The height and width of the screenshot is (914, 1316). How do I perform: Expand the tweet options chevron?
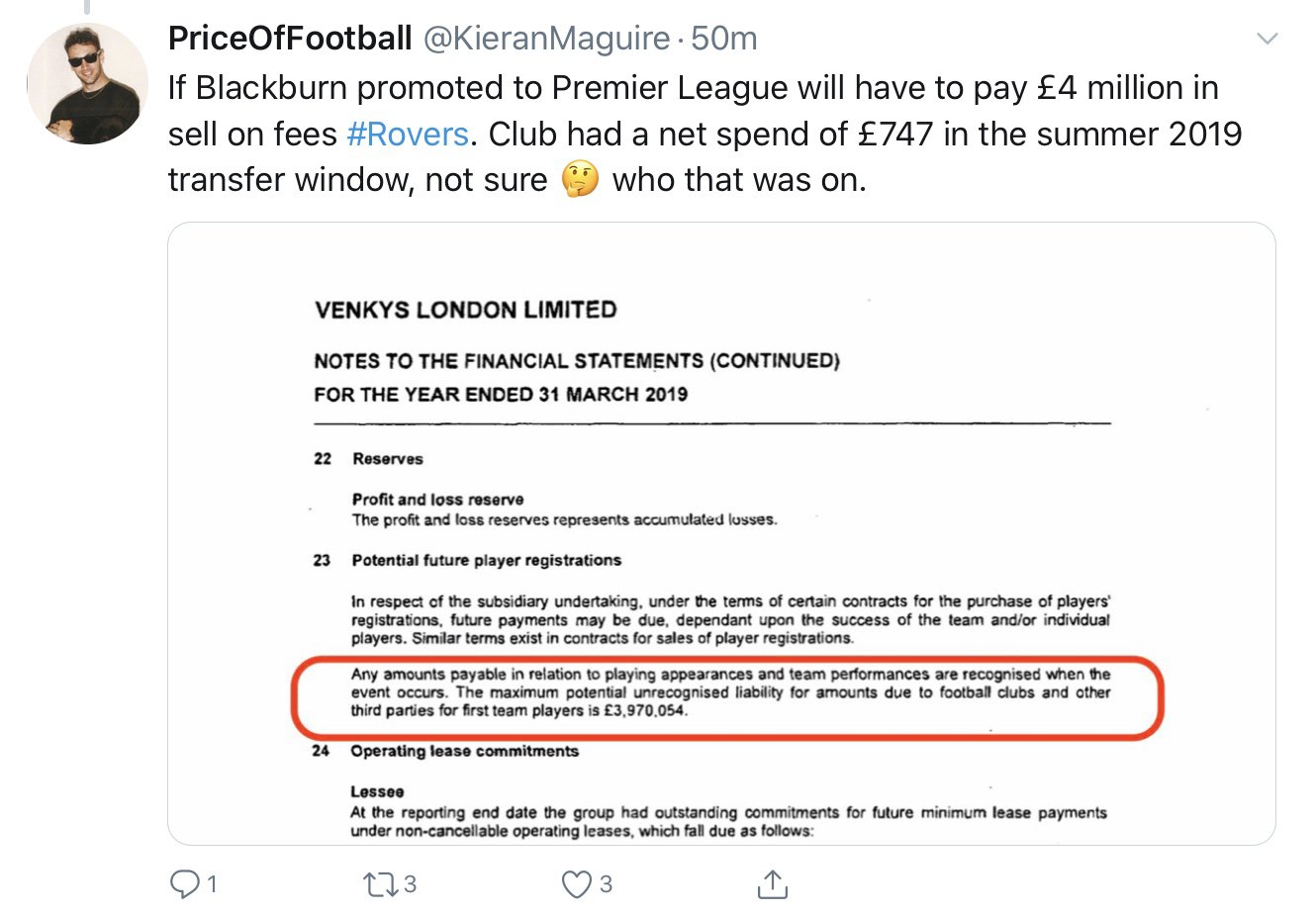point(1266,40)
